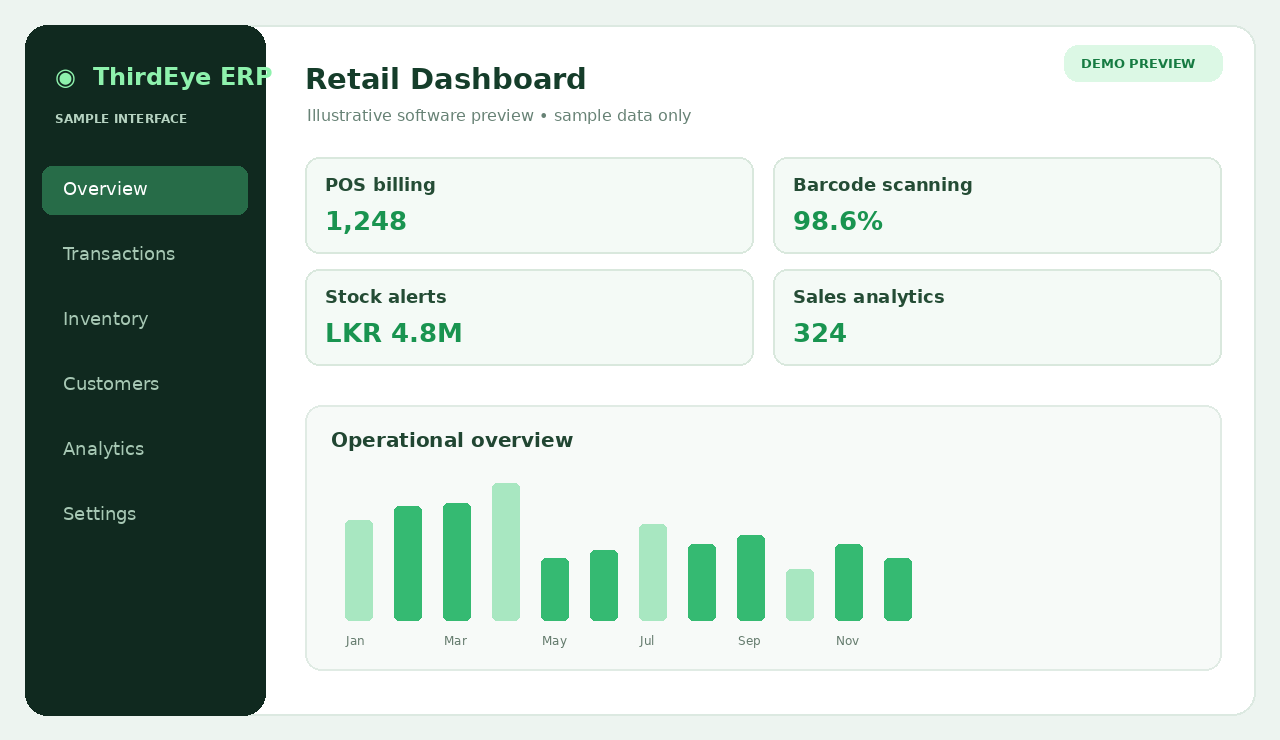Go to Transactions in the sidebar
Viewport: 1280px width, 740px height.
point(119,254)
